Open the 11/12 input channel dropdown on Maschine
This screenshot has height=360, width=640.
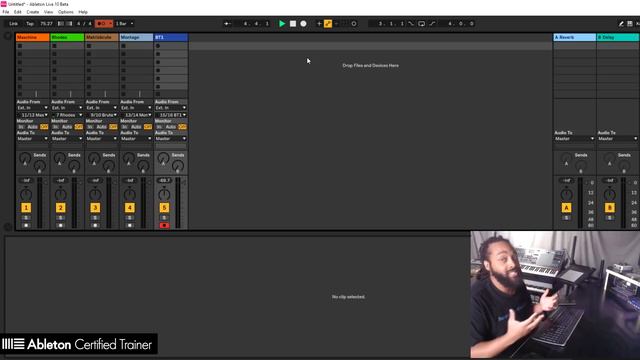coord(33,115)
